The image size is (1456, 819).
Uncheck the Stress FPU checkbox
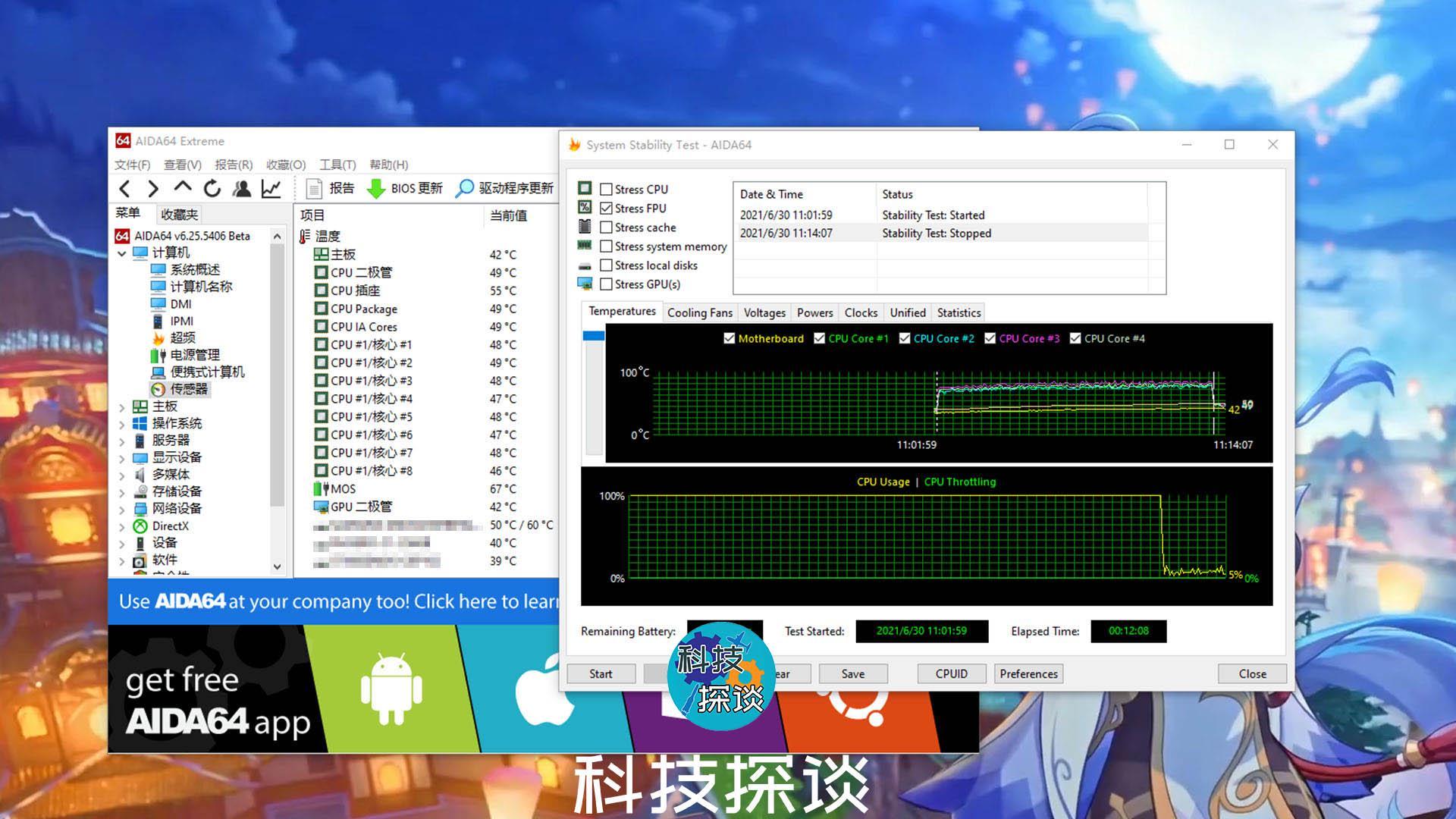coord(606,209)
